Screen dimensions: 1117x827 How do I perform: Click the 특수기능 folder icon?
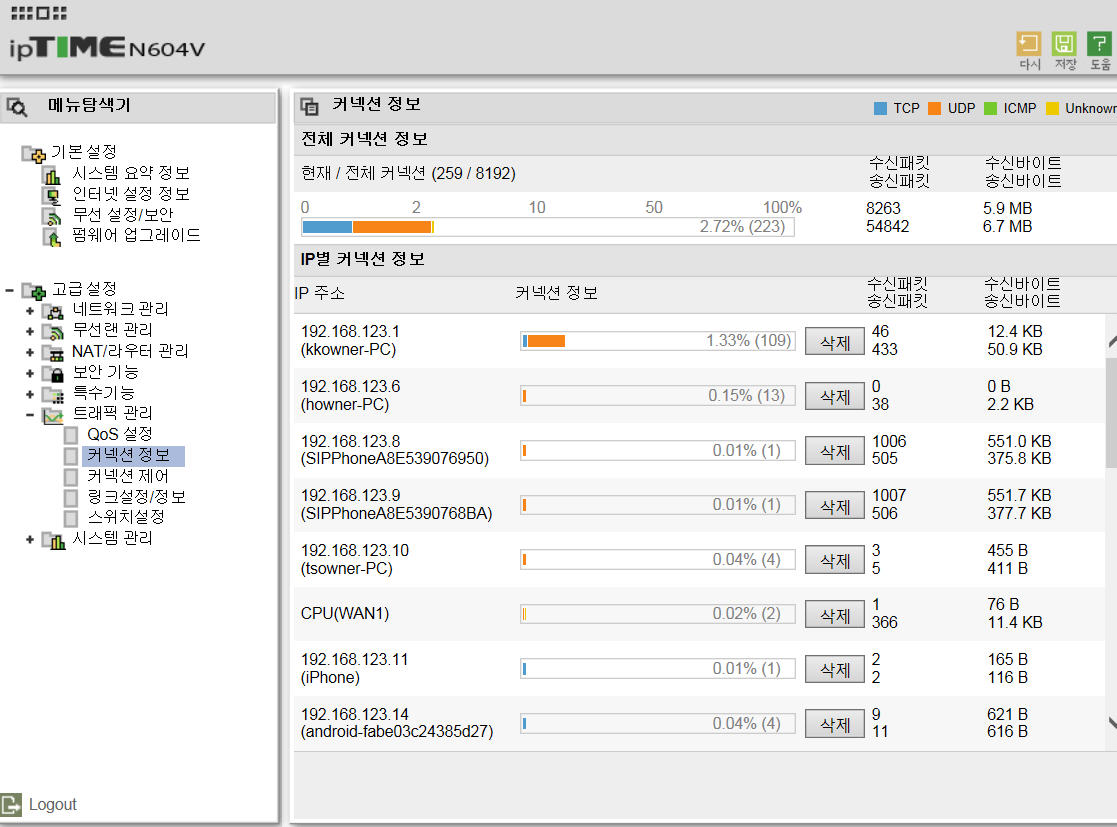[53, 394]
